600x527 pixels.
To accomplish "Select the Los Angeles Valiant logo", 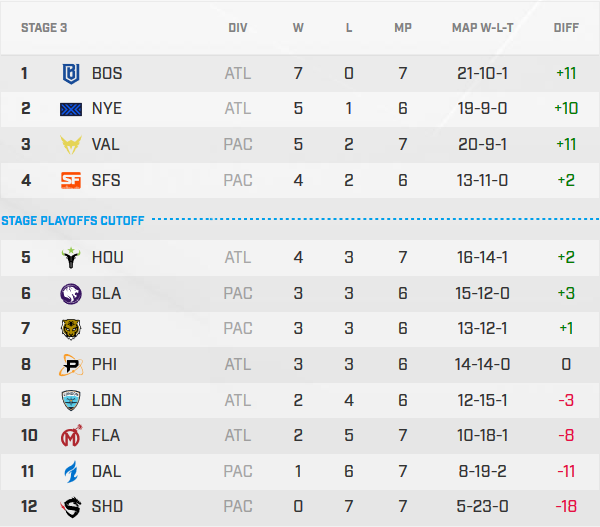I will coord(71,144).
